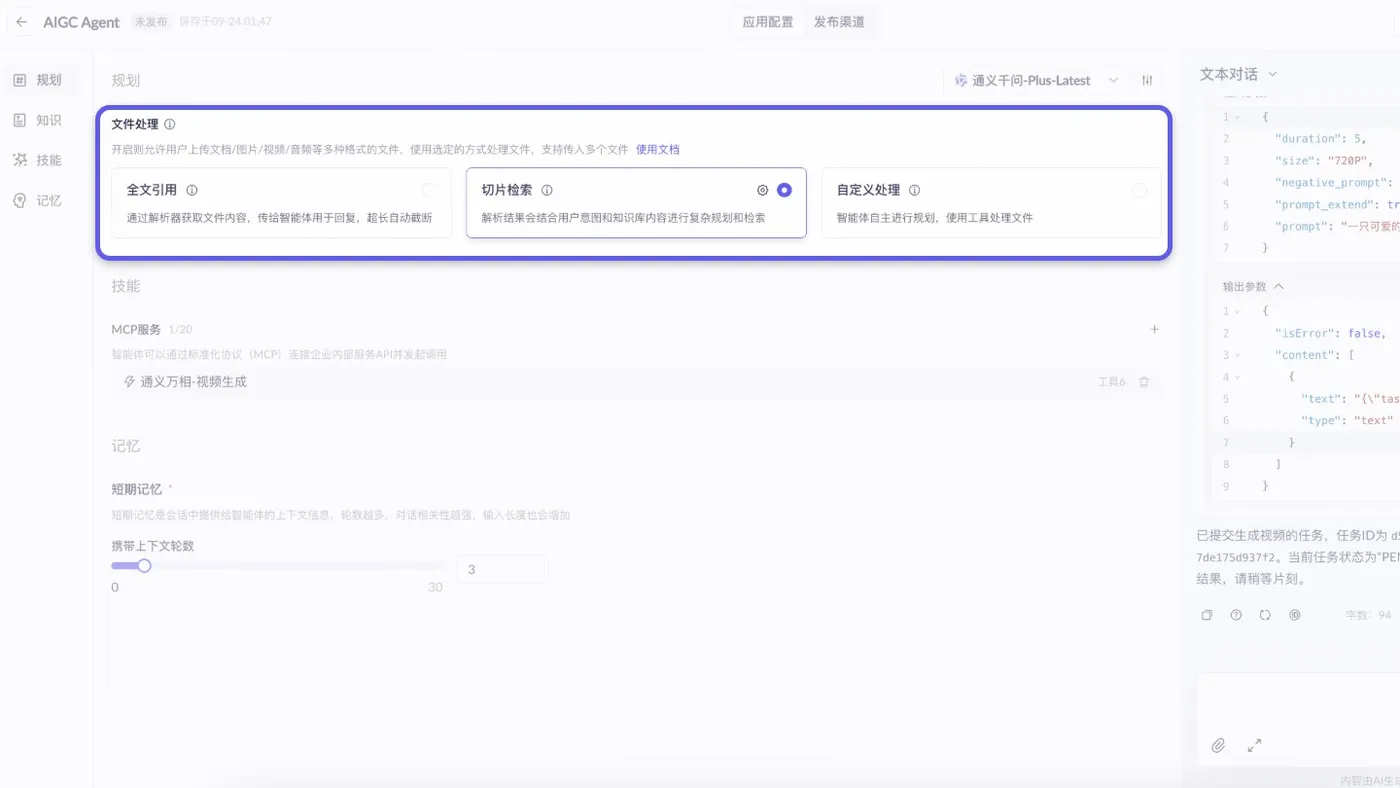Click the 短期记忆 label

[136, 489]
